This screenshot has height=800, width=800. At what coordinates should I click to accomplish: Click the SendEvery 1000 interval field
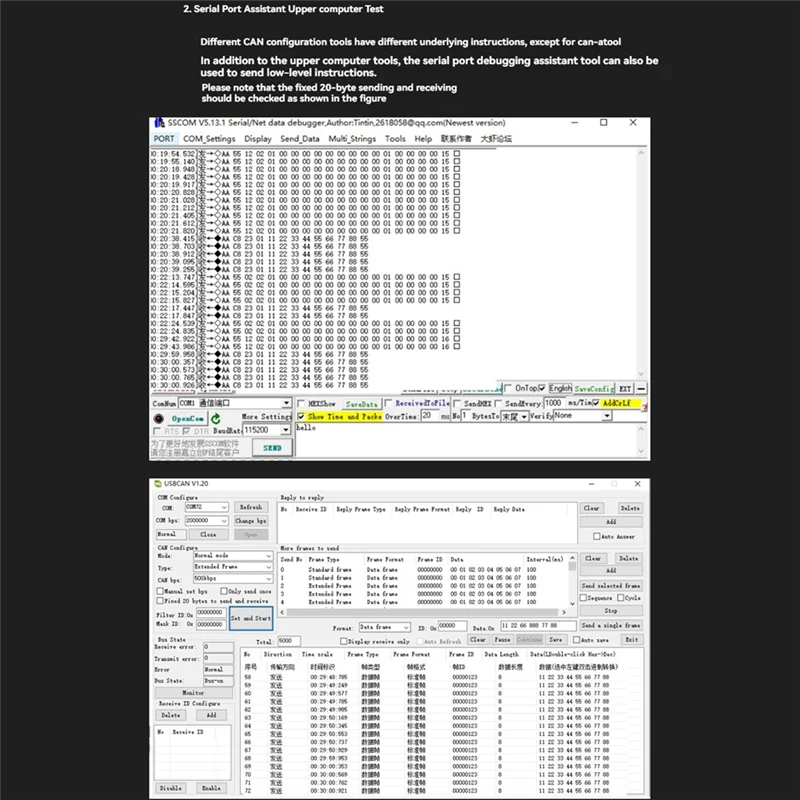[x=555, y=403]
